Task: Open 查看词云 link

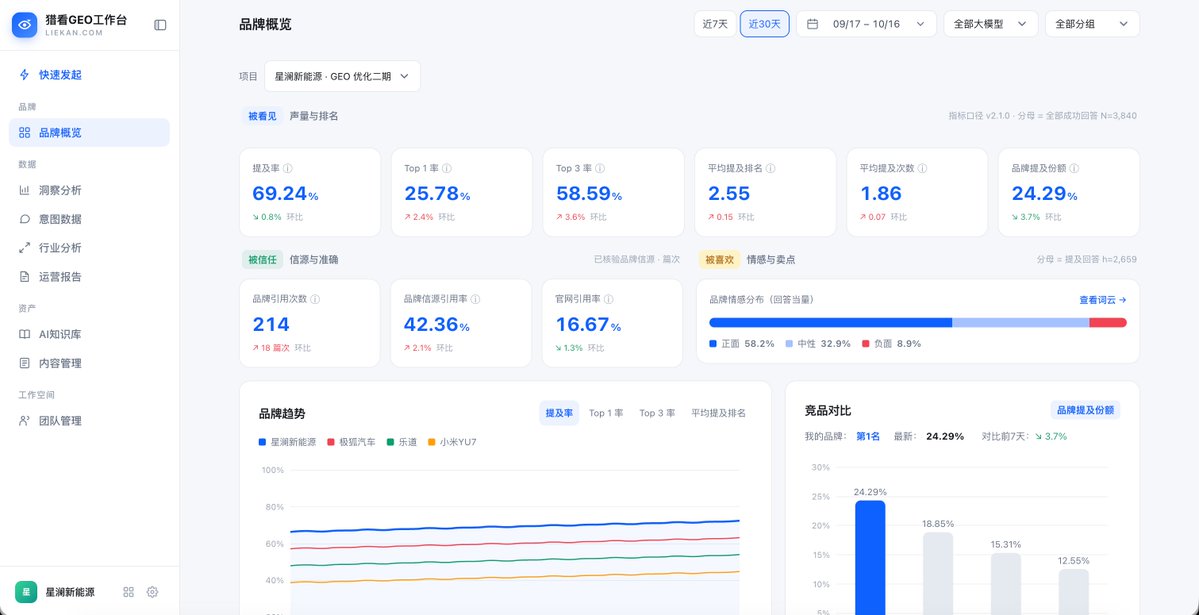Action: [1103, 300]
